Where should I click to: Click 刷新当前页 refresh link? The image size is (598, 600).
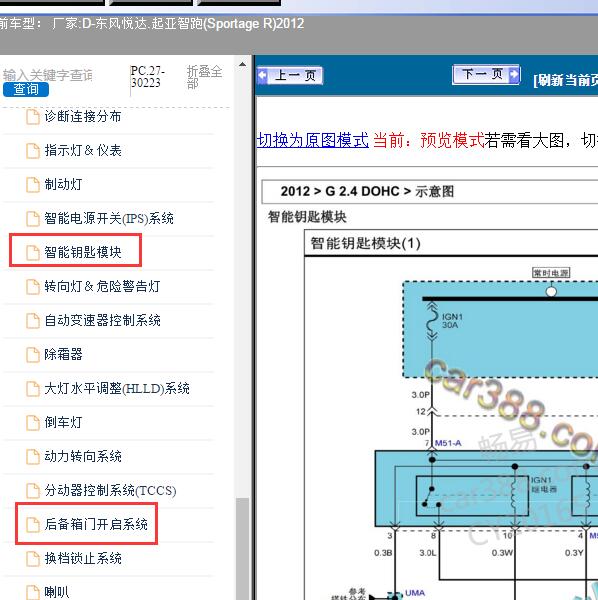[565, 80]
